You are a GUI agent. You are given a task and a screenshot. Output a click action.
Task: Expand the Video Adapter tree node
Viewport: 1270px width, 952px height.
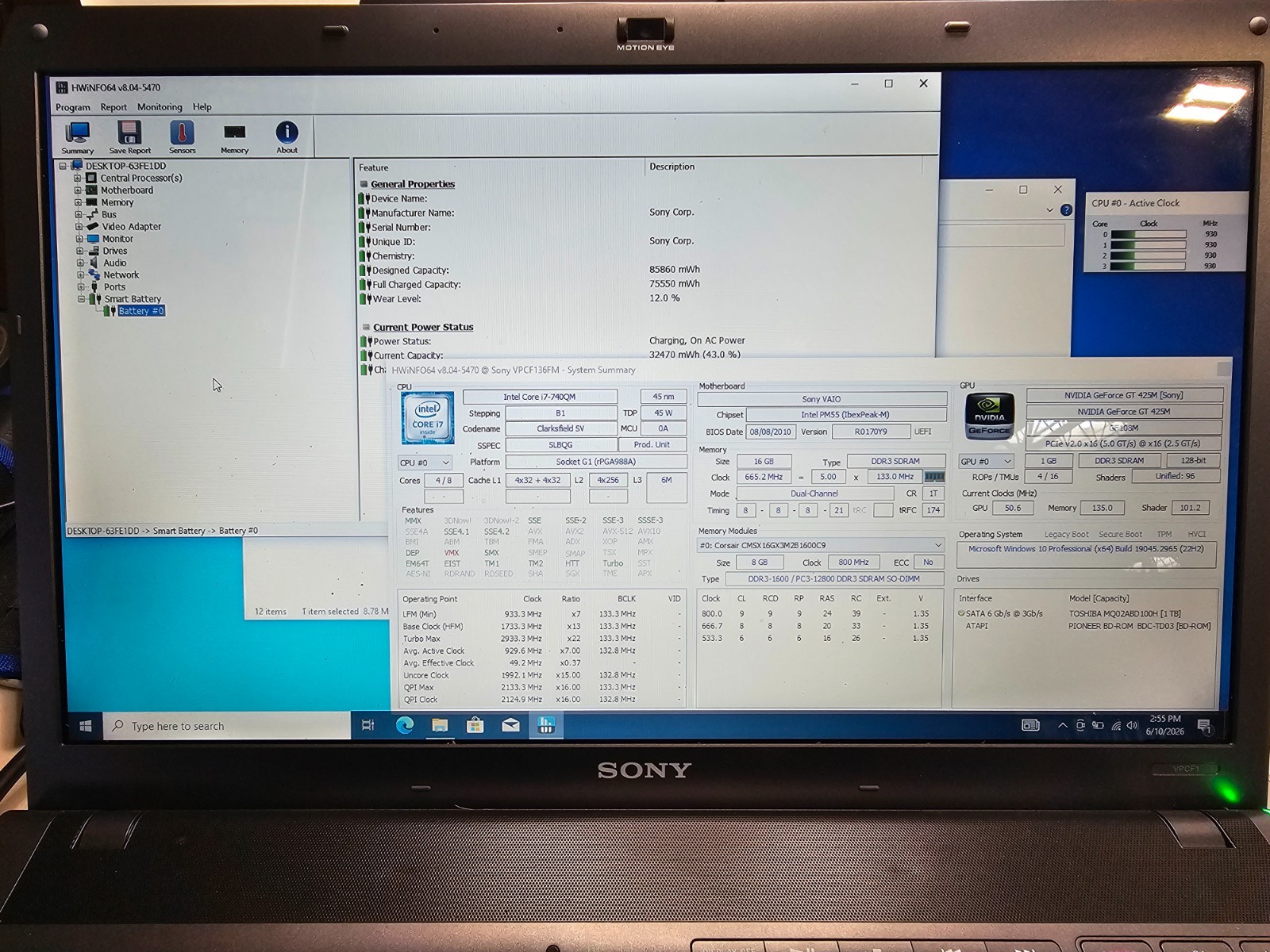(79, 227)
